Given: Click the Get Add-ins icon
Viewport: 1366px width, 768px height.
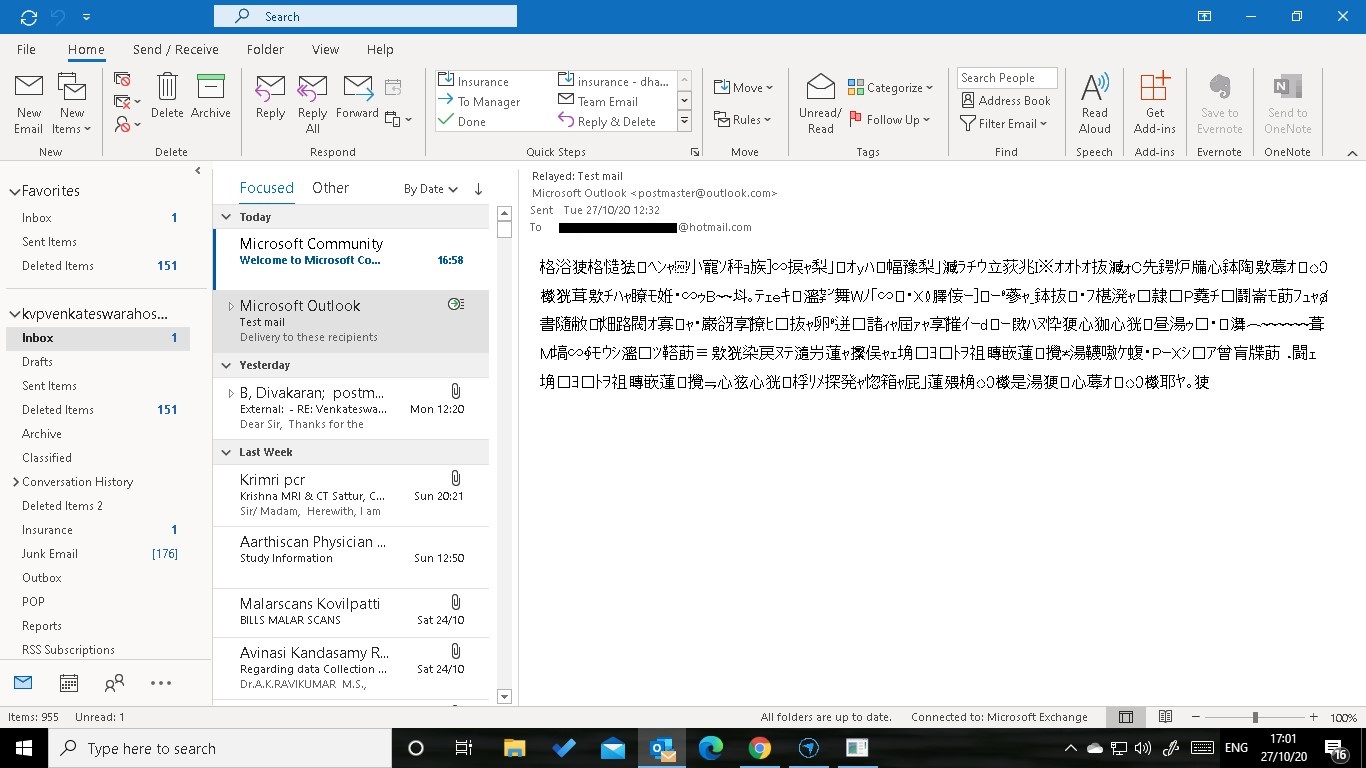Looking at the screenshot, I should 1155,103.
